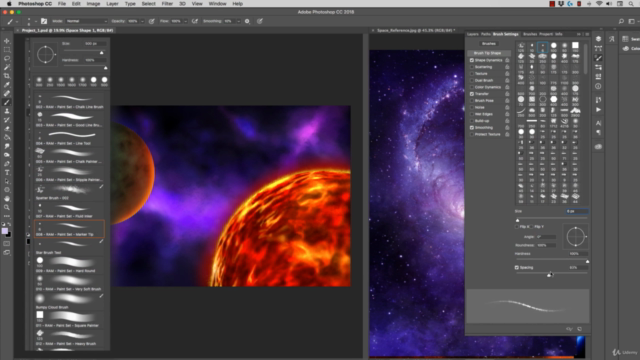640x360 pixels.
Task: Choose the Chalk Line Brush preset
Action: (x=69, y=102)
